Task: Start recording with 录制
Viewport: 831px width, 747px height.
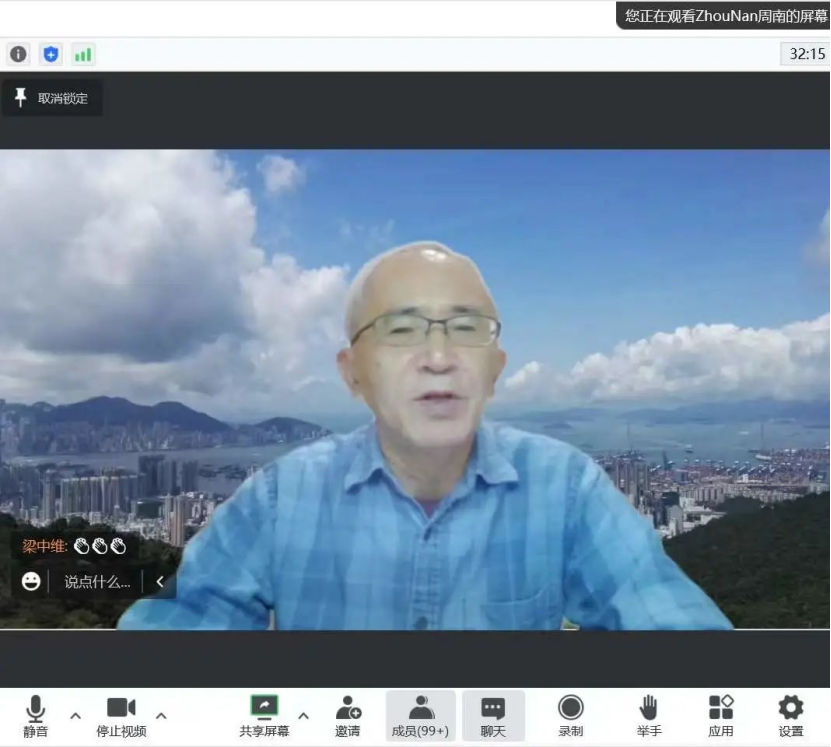Action: pyautogui.click(x=570, y=716)
